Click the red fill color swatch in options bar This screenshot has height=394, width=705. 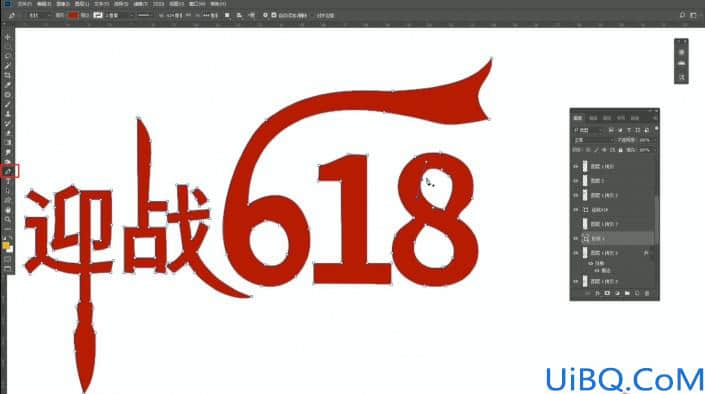coord(73,15)
